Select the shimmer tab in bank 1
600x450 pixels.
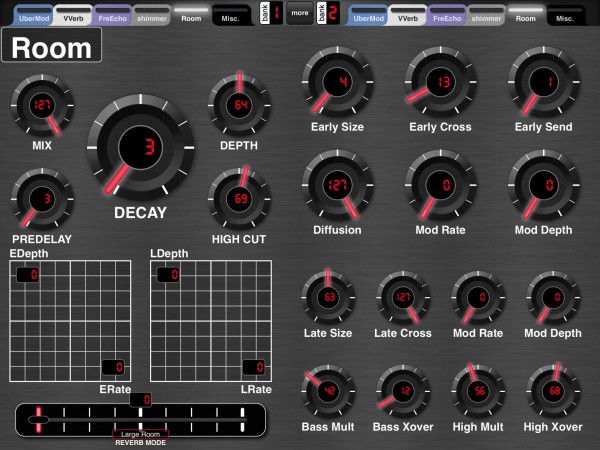152,16
